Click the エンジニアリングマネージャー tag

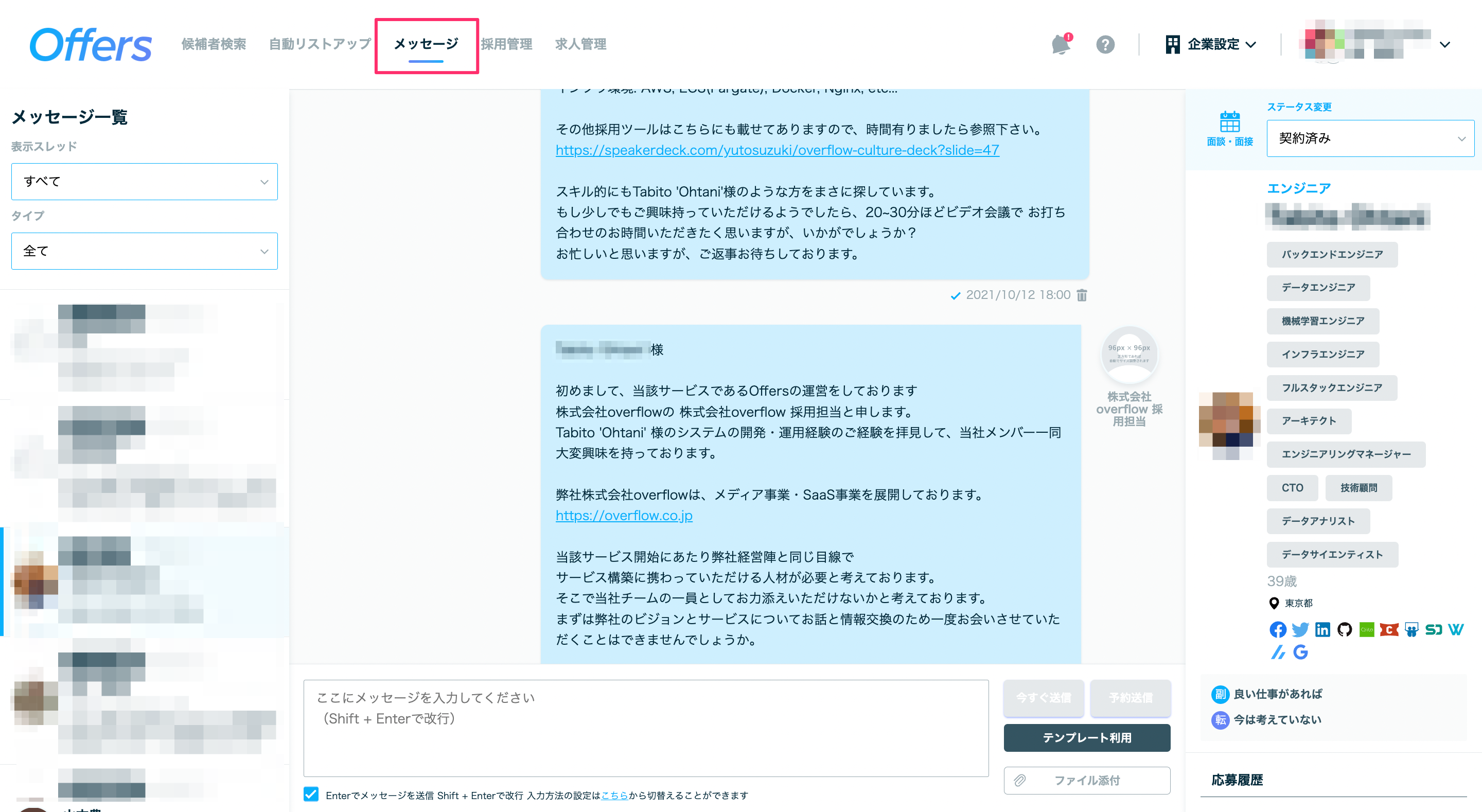click(x=1346, y=454)
